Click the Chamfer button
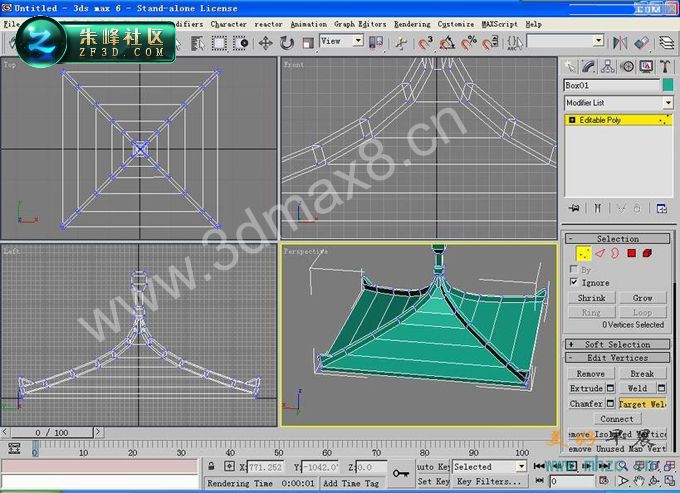The height and width of the screenshot is (493, 680). pyautogui.click(x=586, y=404)
